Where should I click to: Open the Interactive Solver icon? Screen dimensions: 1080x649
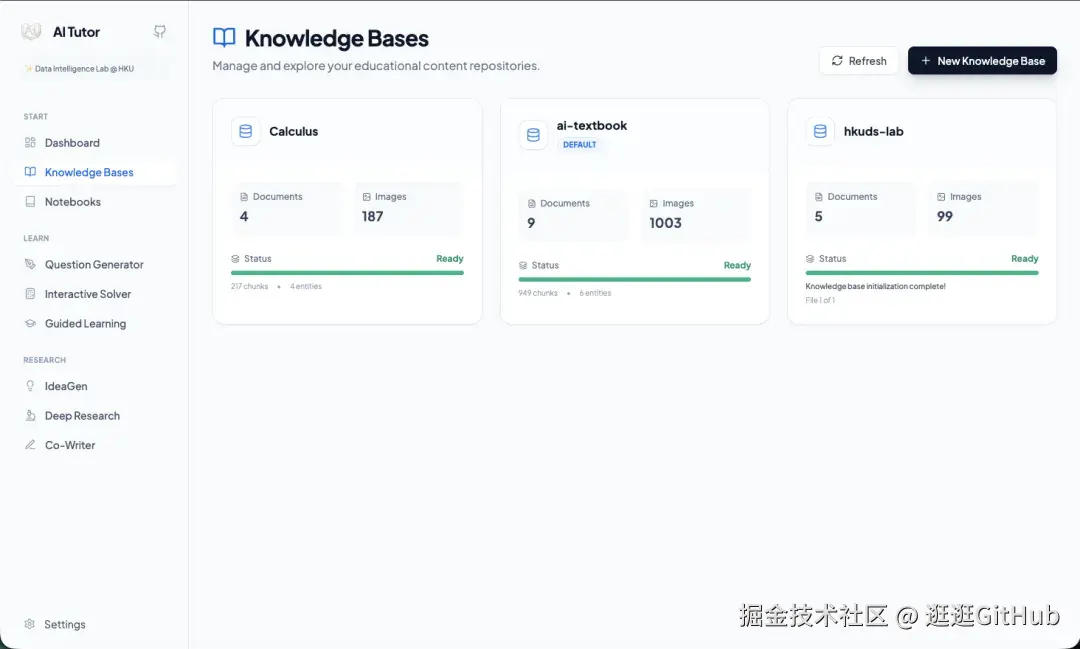[x=31, y=293]
